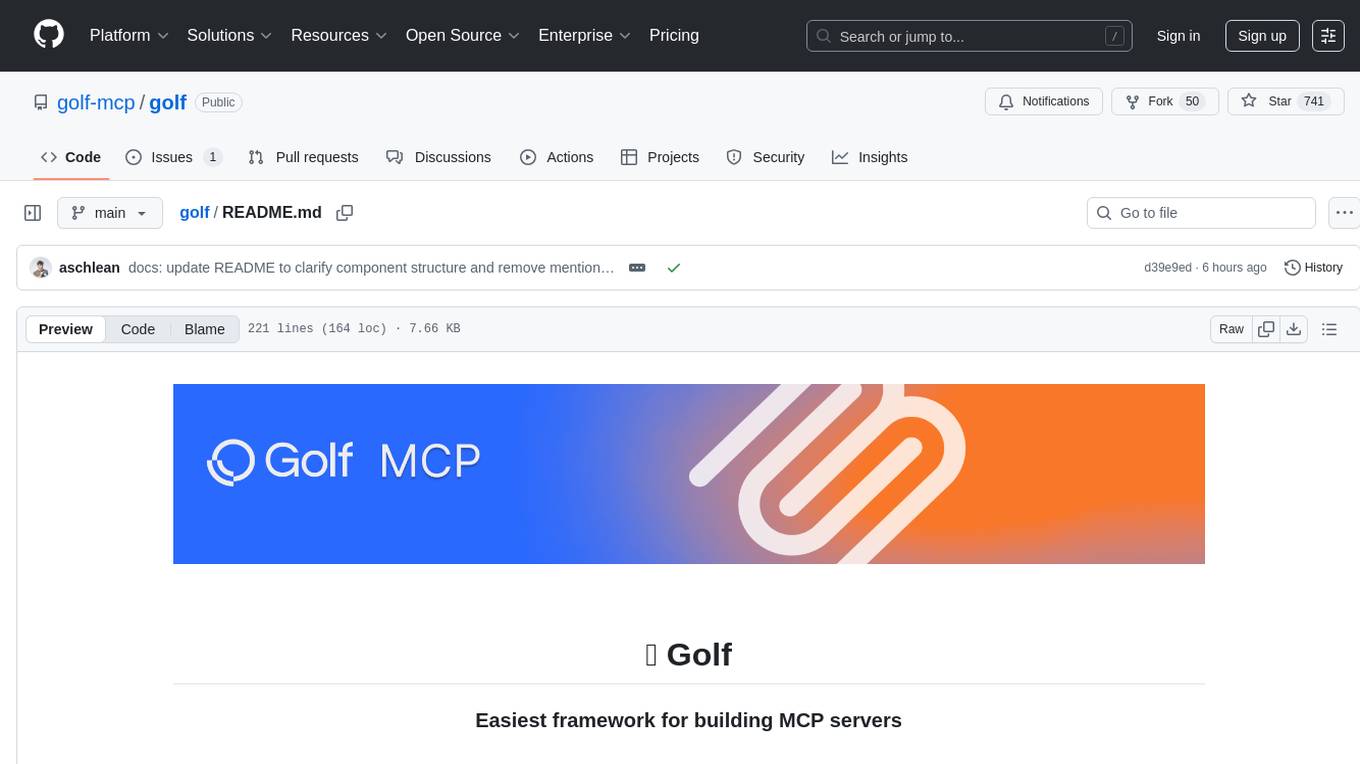Open the docs: update README commit message

[x=371, y=268]
